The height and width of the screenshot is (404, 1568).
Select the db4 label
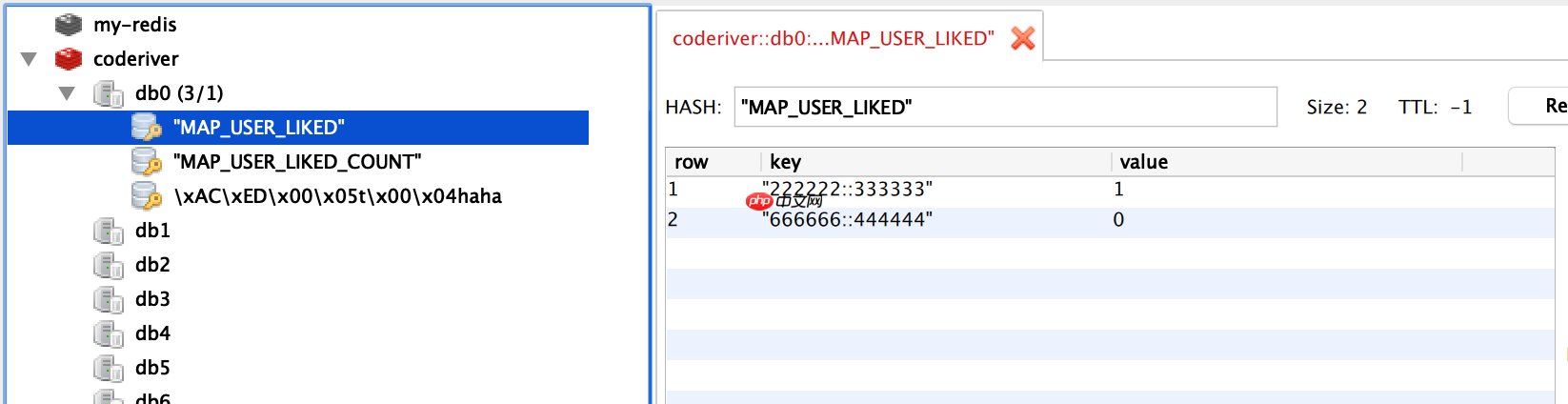[152, 333]
